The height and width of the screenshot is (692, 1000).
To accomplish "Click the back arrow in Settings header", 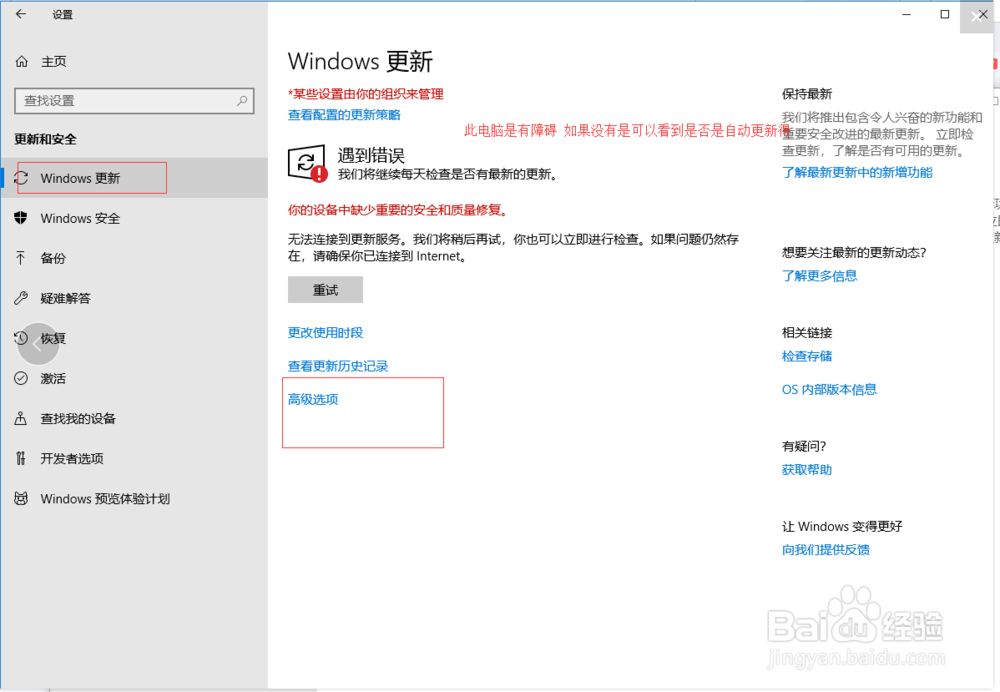I will [x=21, y=14].
